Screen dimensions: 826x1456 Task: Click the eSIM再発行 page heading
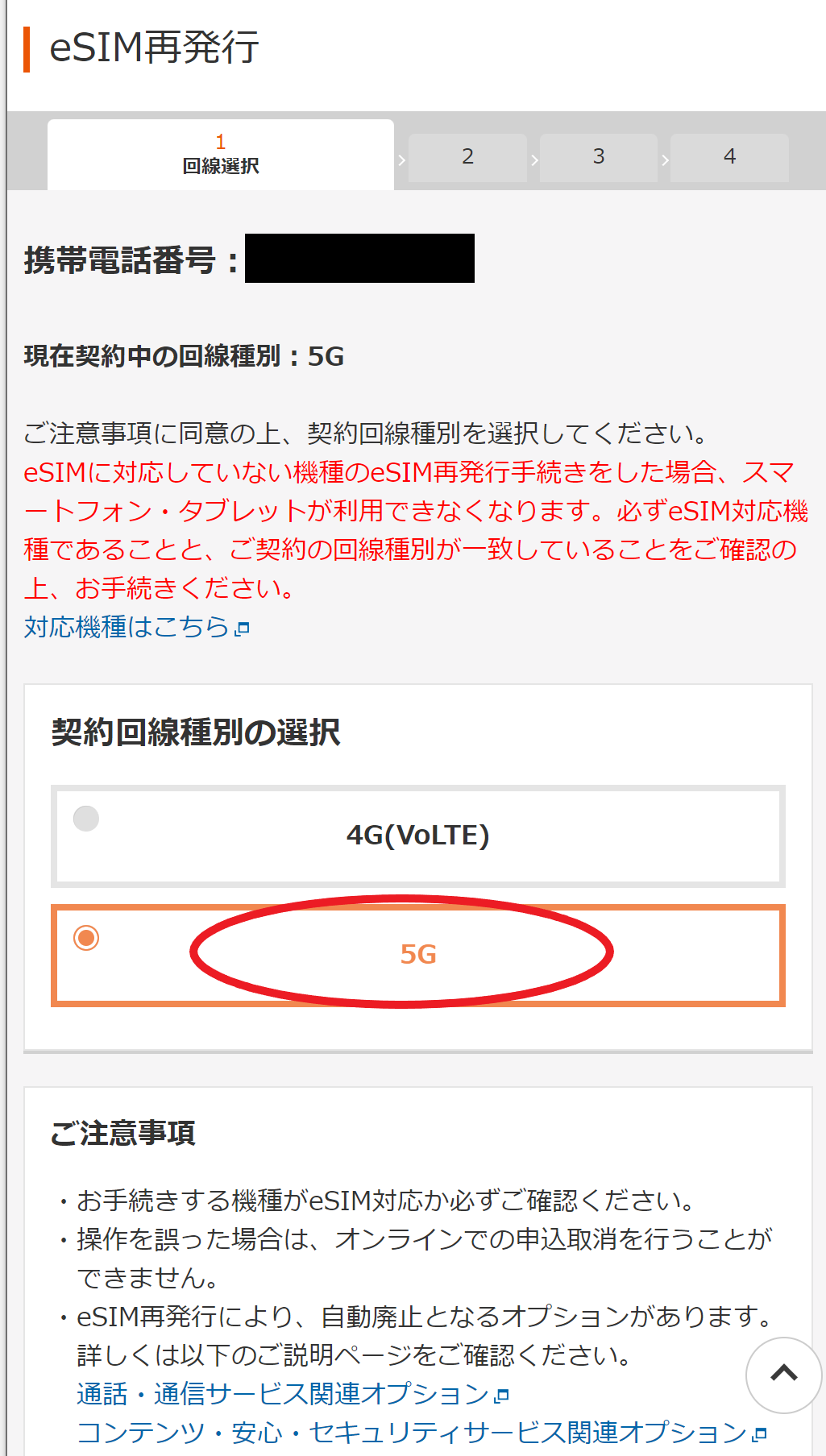click(x=154, y=48)
